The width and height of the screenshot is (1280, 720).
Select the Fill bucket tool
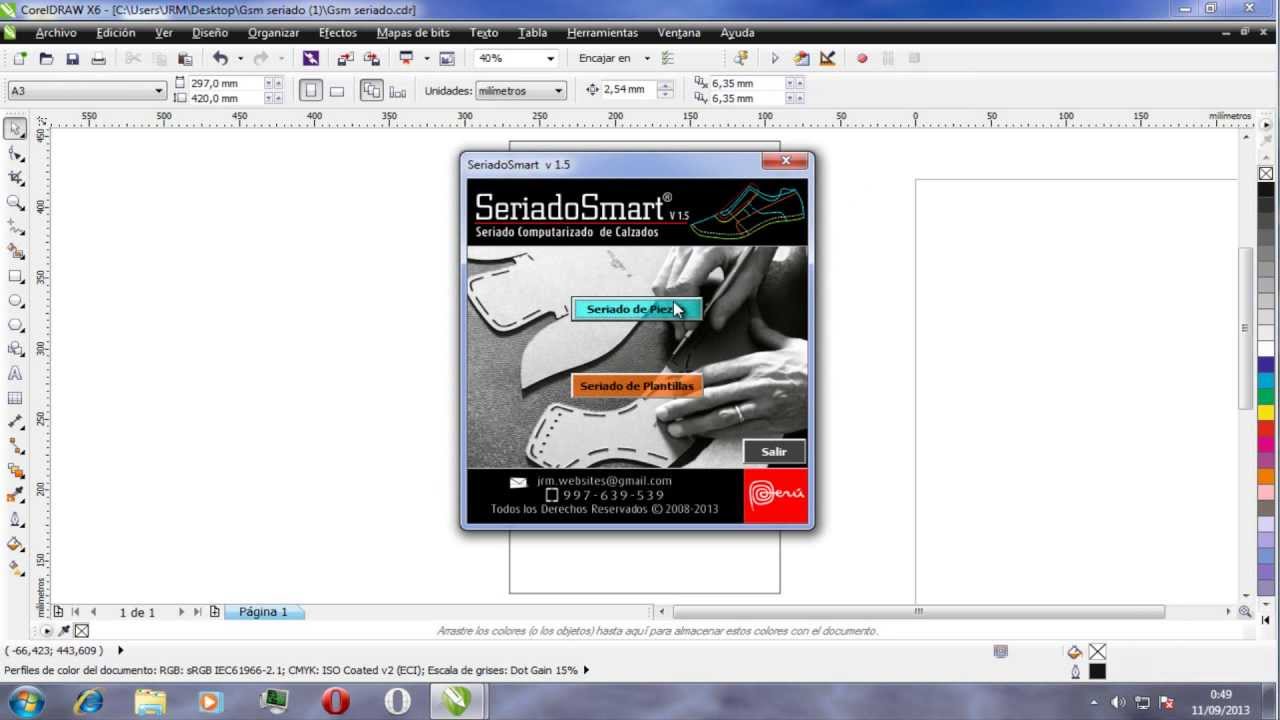point(15,544)
